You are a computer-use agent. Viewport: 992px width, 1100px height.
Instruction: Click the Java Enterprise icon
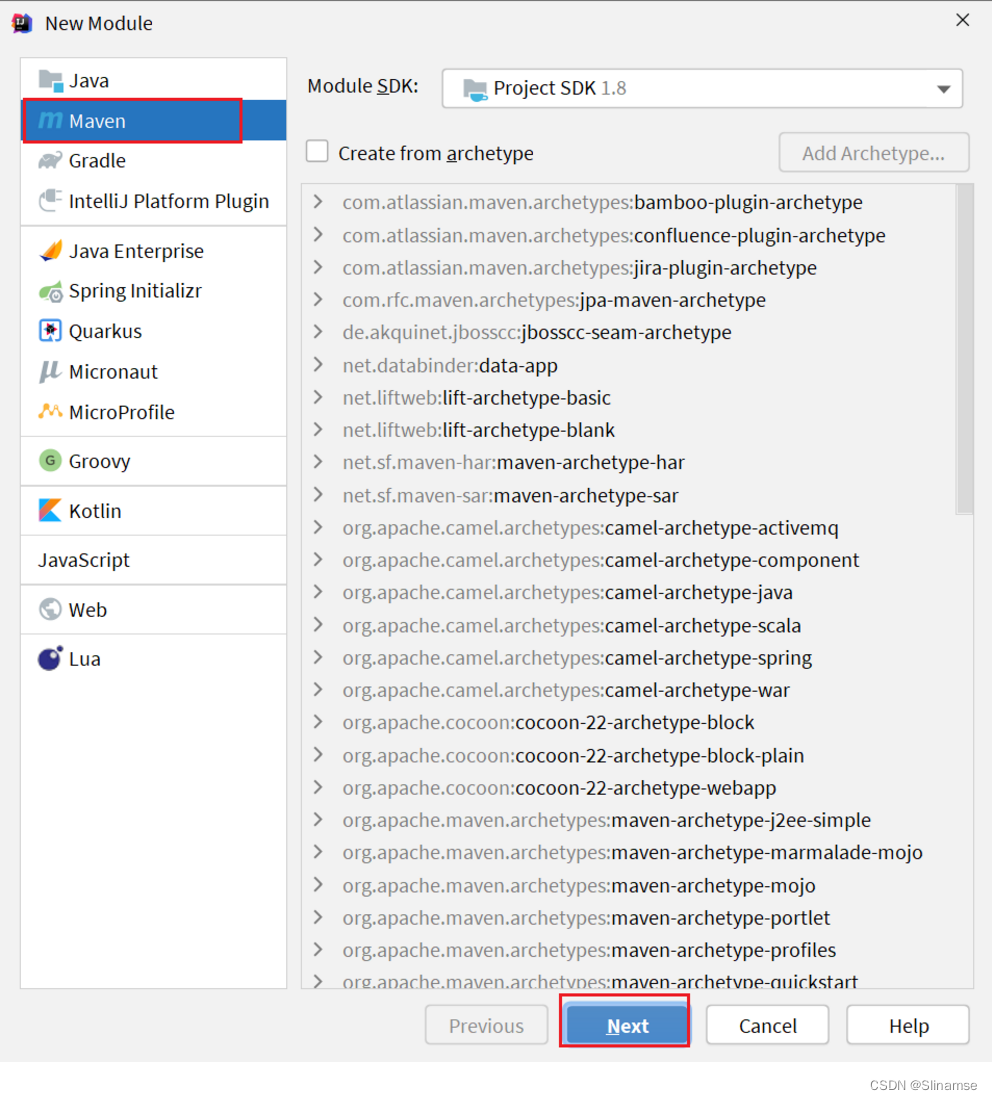50,250
